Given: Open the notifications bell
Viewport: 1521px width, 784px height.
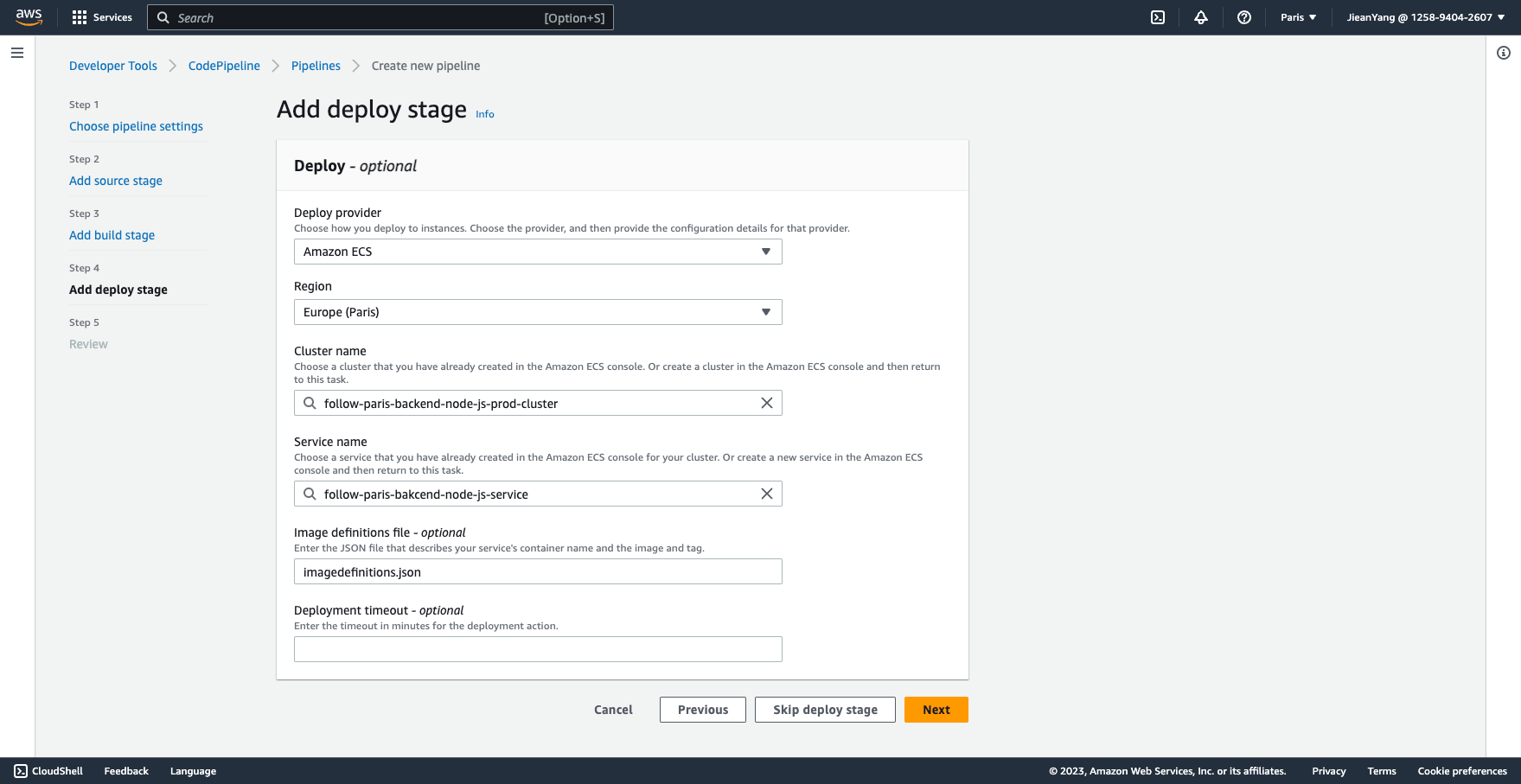Looking at the screenshot, I should pyautogui.click(x=1201, y=17).
